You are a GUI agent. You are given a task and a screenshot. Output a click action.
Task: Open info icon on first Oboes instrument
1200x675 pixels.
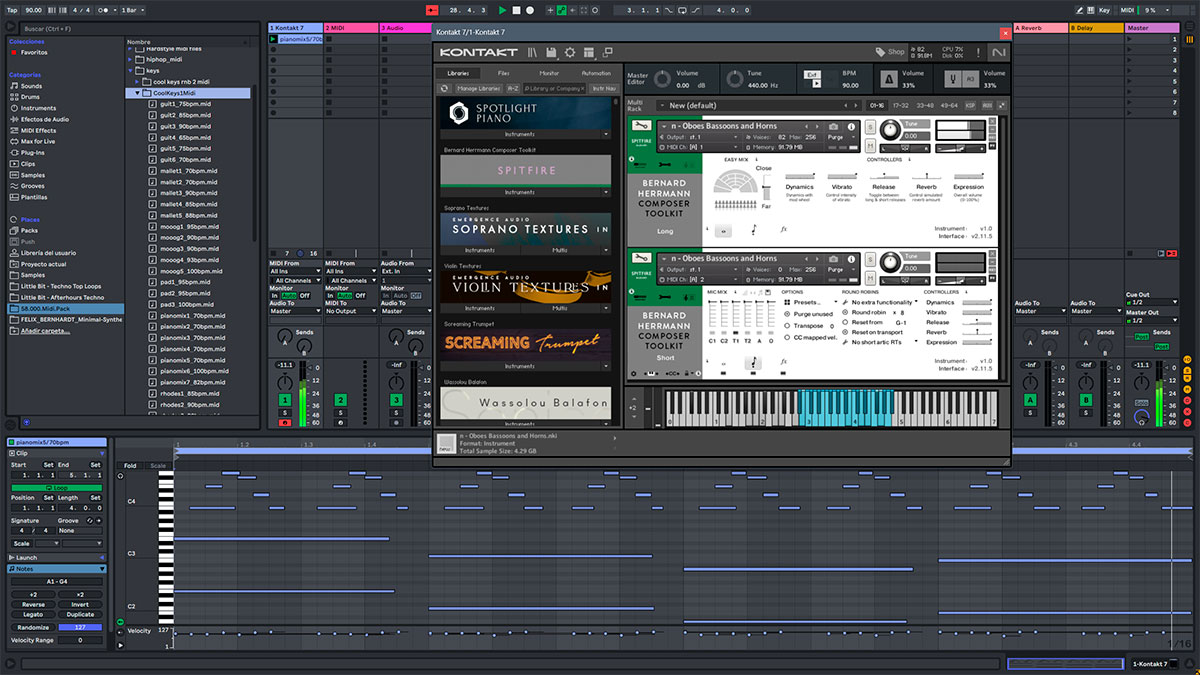(x=851, y=127)
